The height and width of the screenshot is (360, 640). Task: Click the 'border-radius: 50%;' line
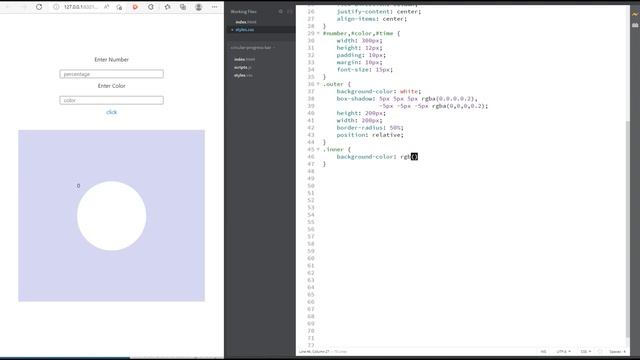point(370,128)
